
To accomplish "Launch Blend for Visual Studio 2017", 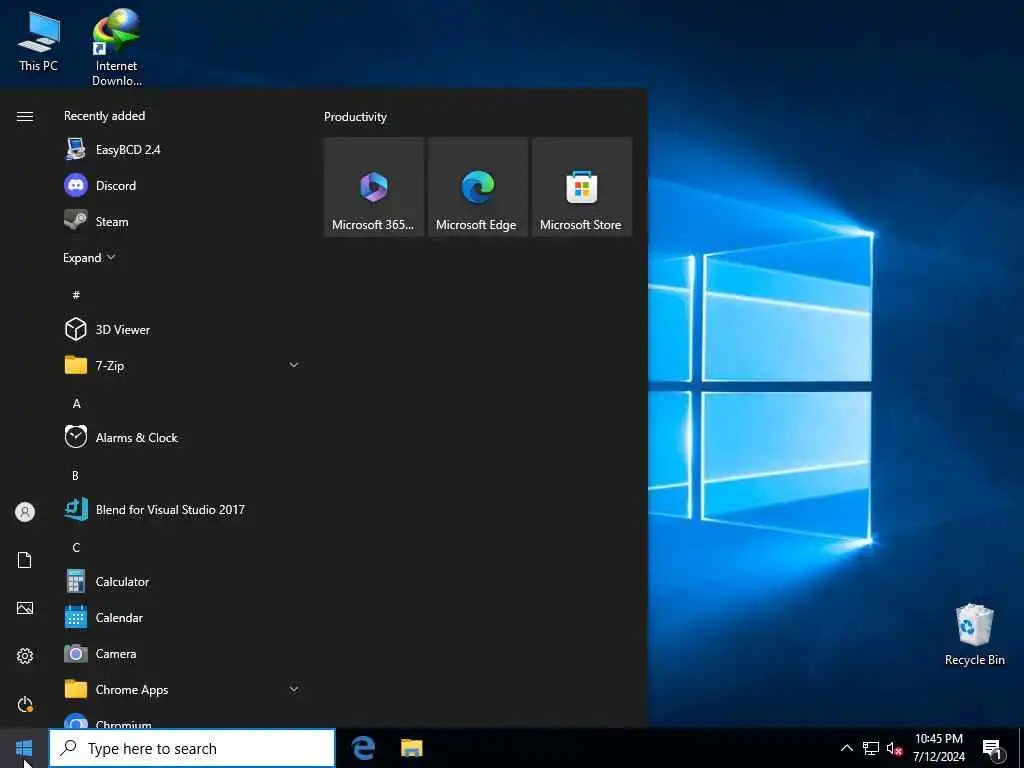I will point(183,509).
